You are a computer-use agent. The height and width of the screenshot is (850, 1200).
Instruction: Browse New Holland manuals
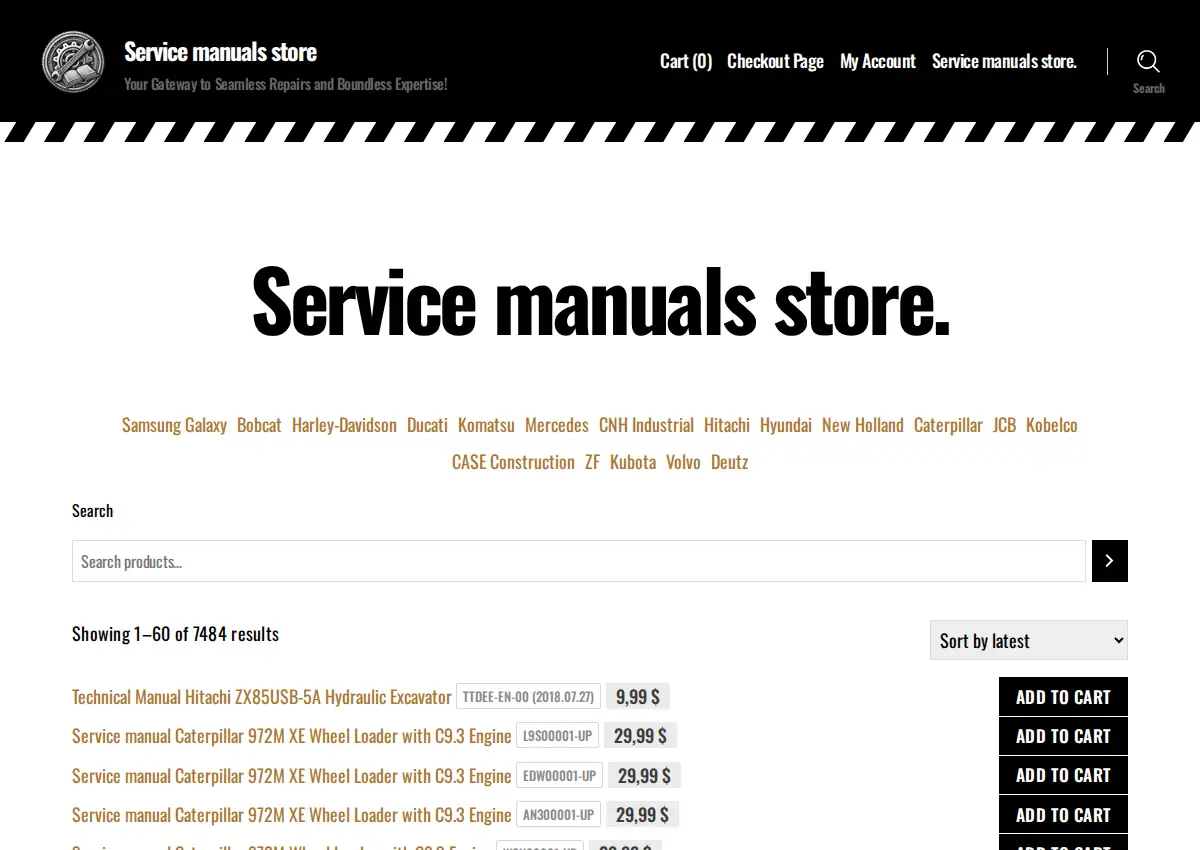[863, 425]
